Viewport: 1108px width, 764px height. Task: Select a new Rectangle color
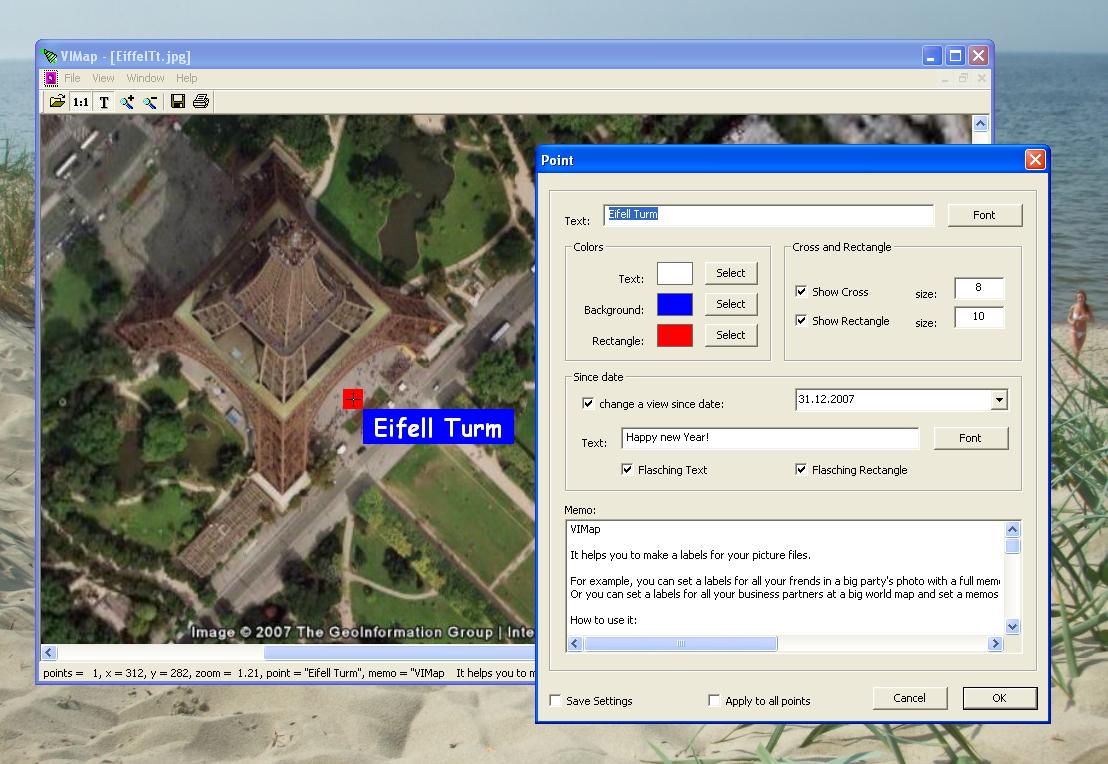click(x=731, y=335)
